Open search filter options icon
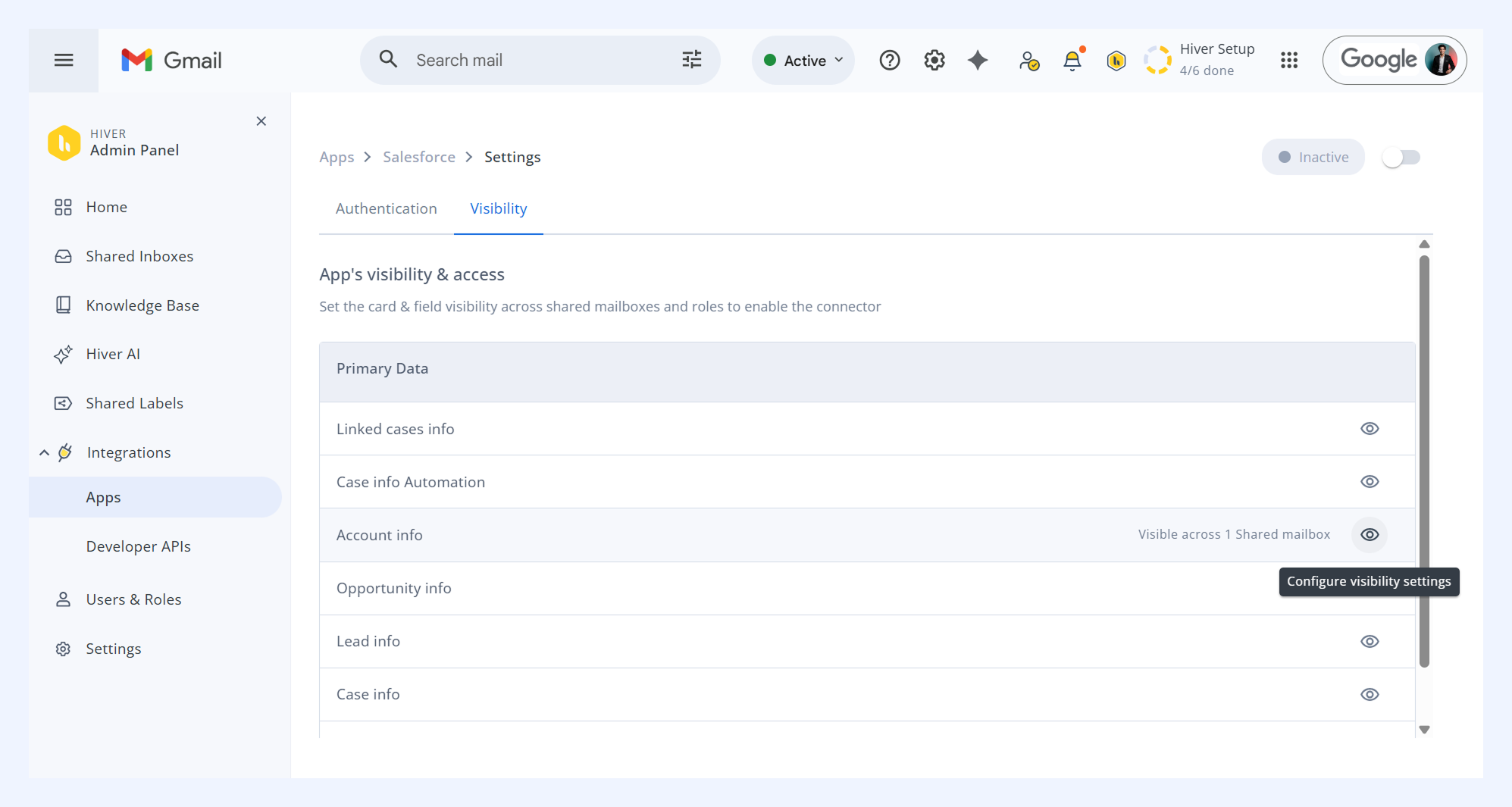1512x807 pixels. 692,60
